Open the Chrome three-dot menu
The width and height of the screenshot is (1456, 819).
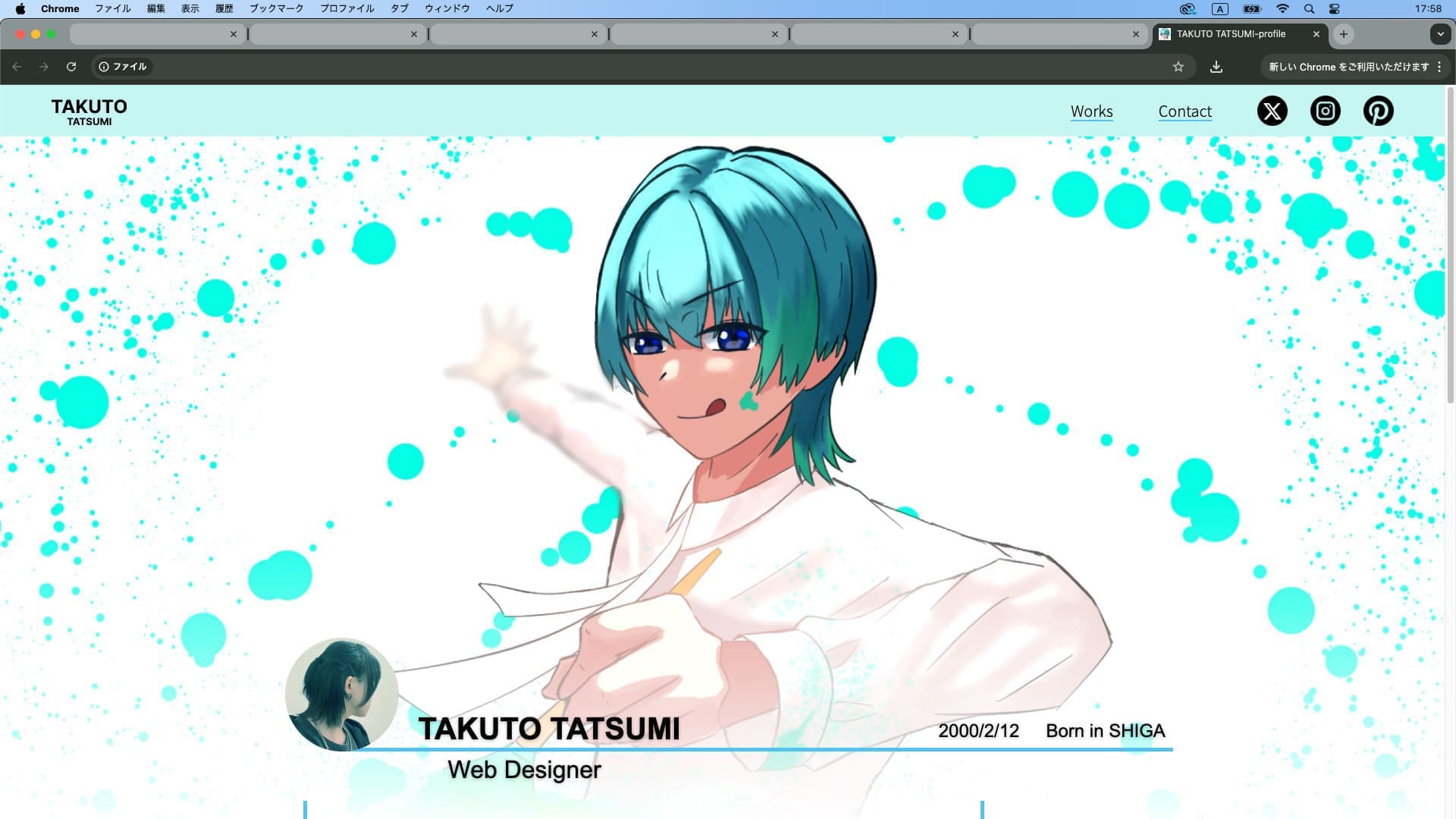[x=1439, y=67]
